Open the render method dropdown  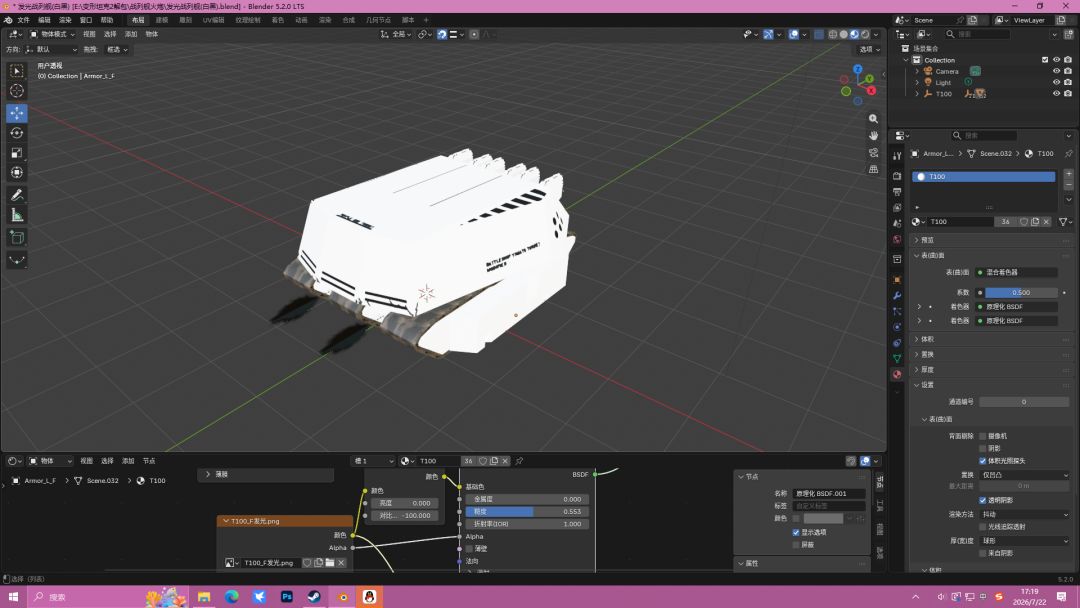[x=1024, y=514]
